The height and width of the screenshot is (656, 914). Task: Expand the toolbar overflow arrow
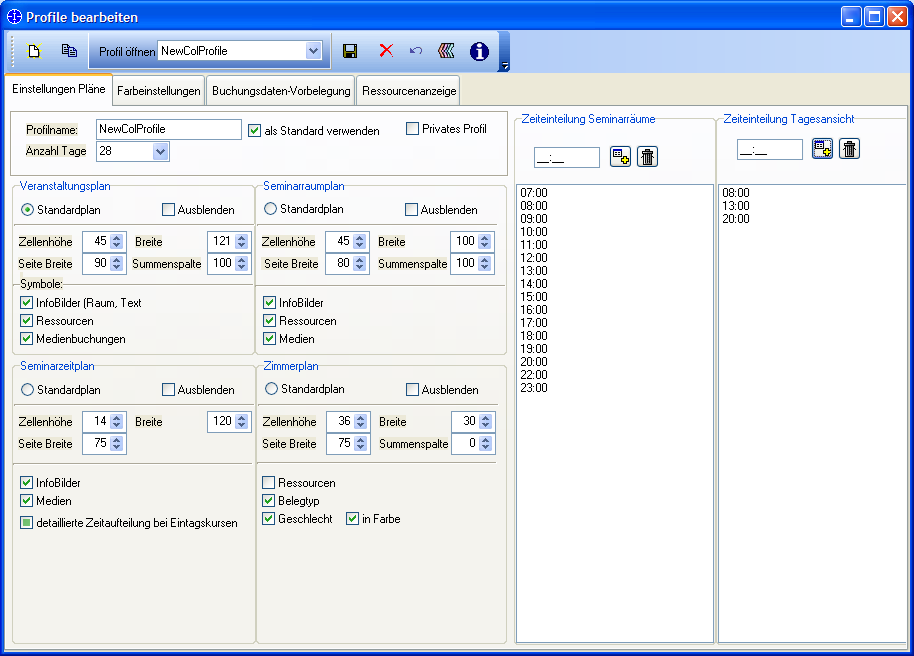505,66
